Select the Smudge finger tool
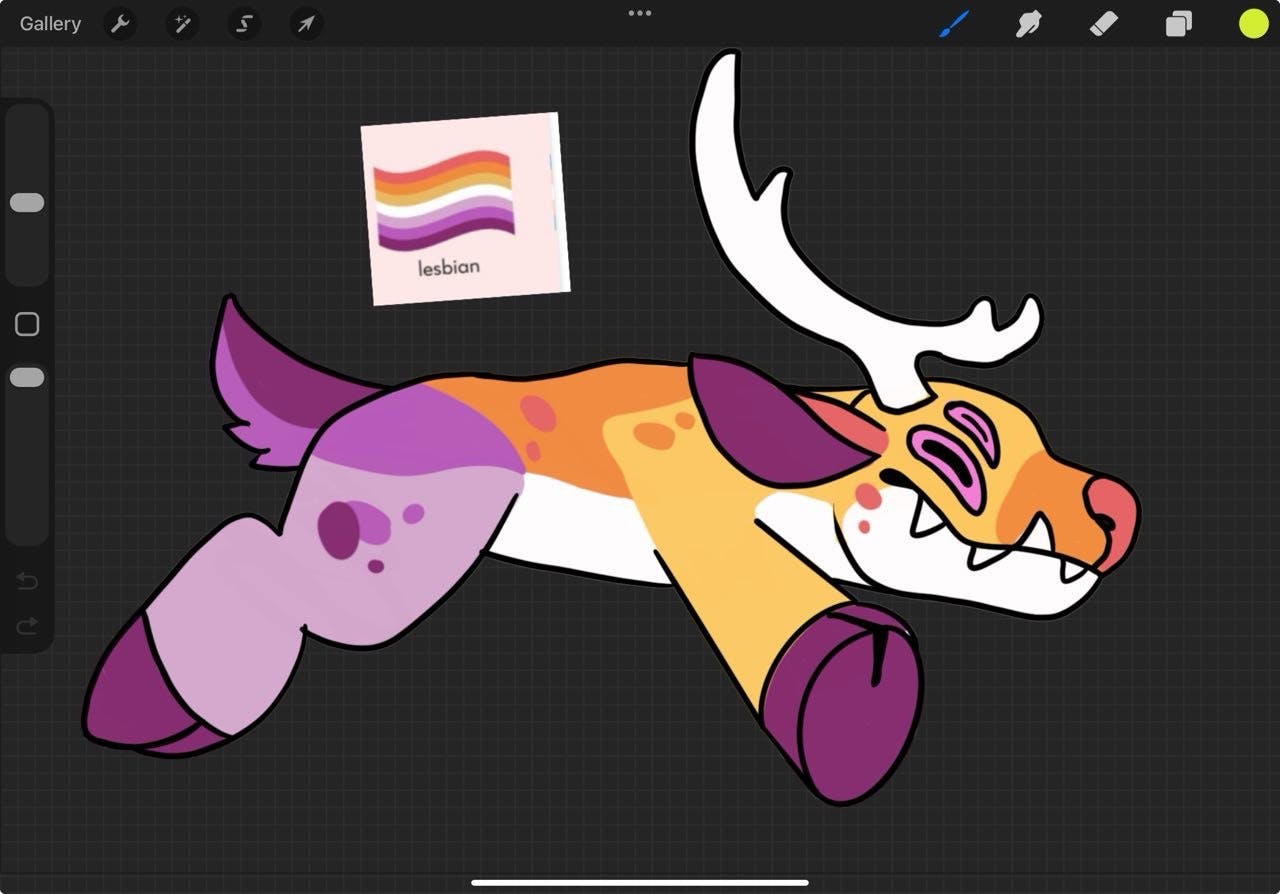 [x=1028, y=24]
